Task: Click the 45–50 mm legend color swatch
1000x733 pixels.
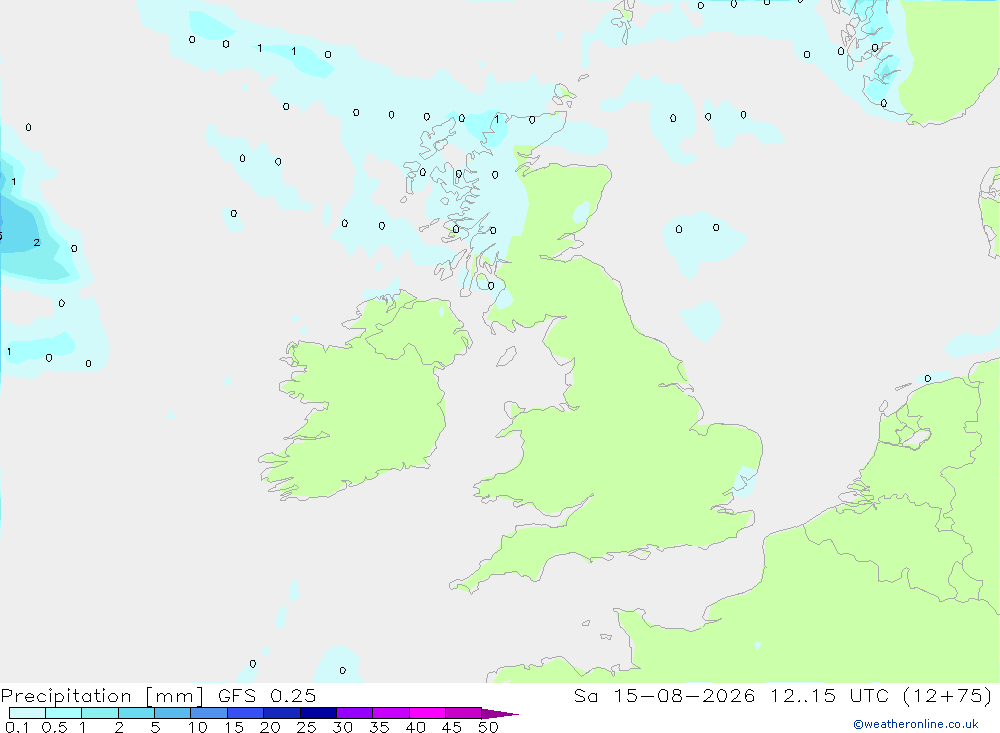Action: click(x=464, y=713)
